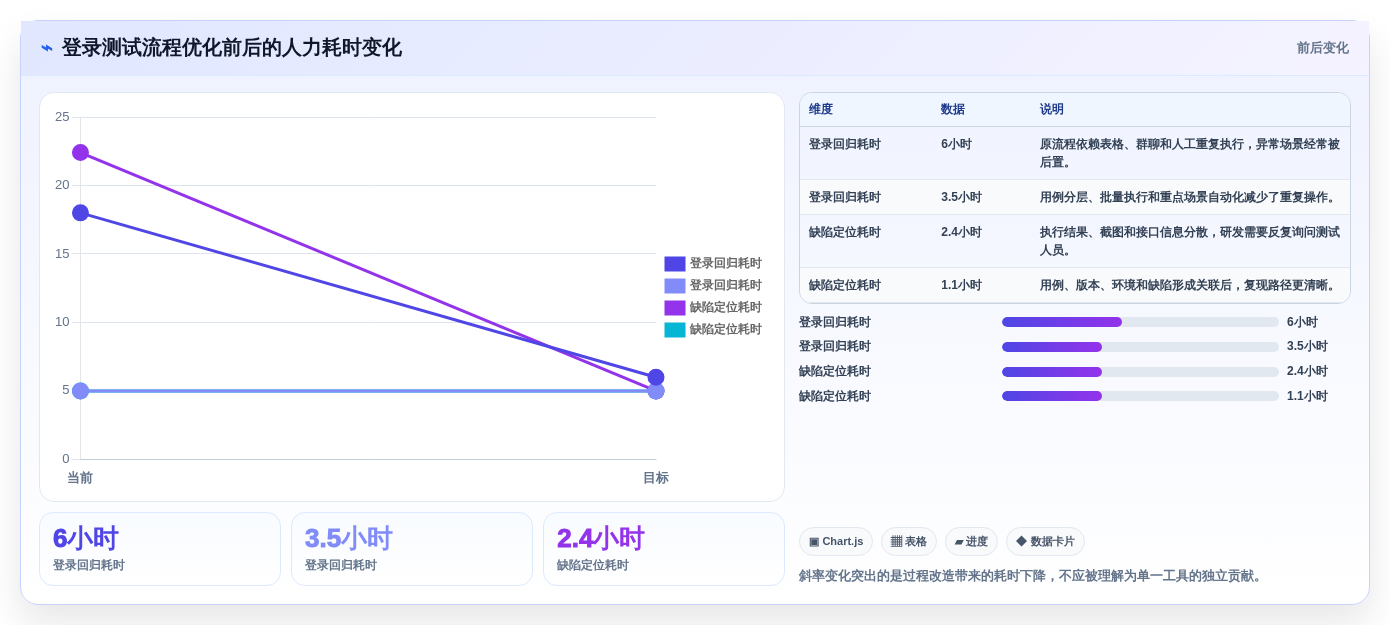Click the 6小时 table cell

(956, 144)
